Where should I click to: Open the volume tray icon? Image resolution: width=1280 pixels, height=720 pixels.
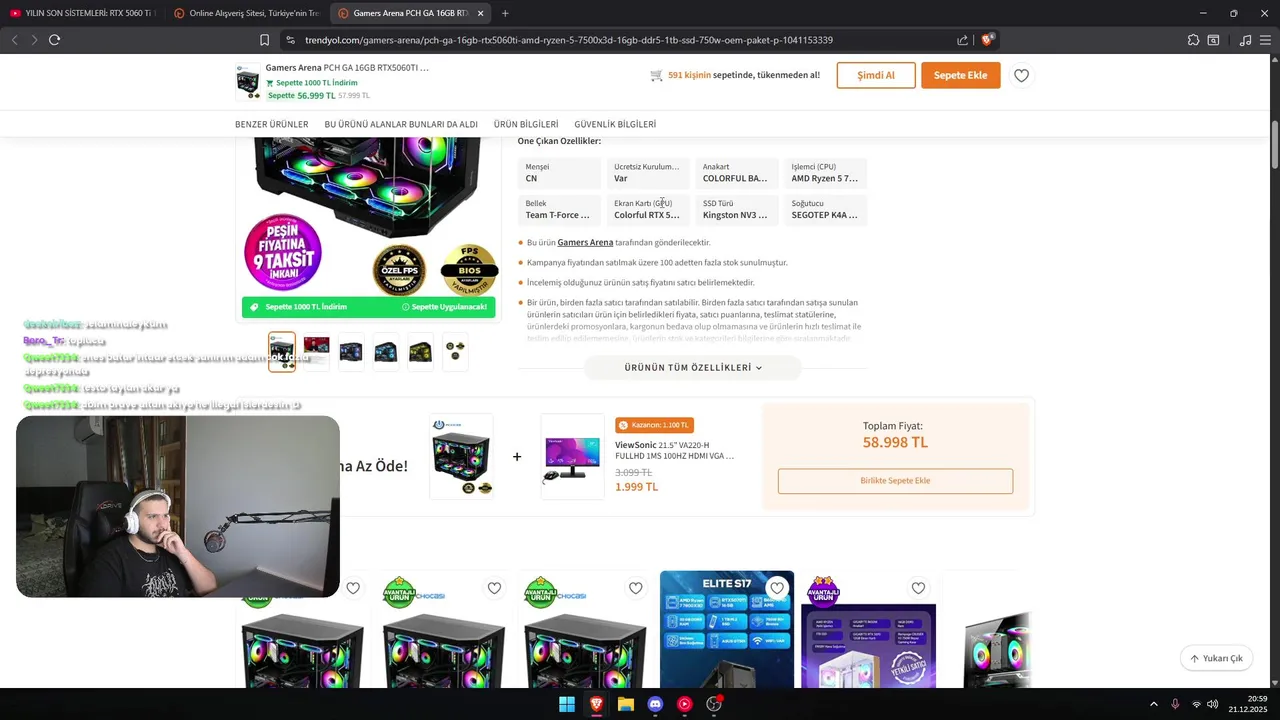(x=1213, y=704)
